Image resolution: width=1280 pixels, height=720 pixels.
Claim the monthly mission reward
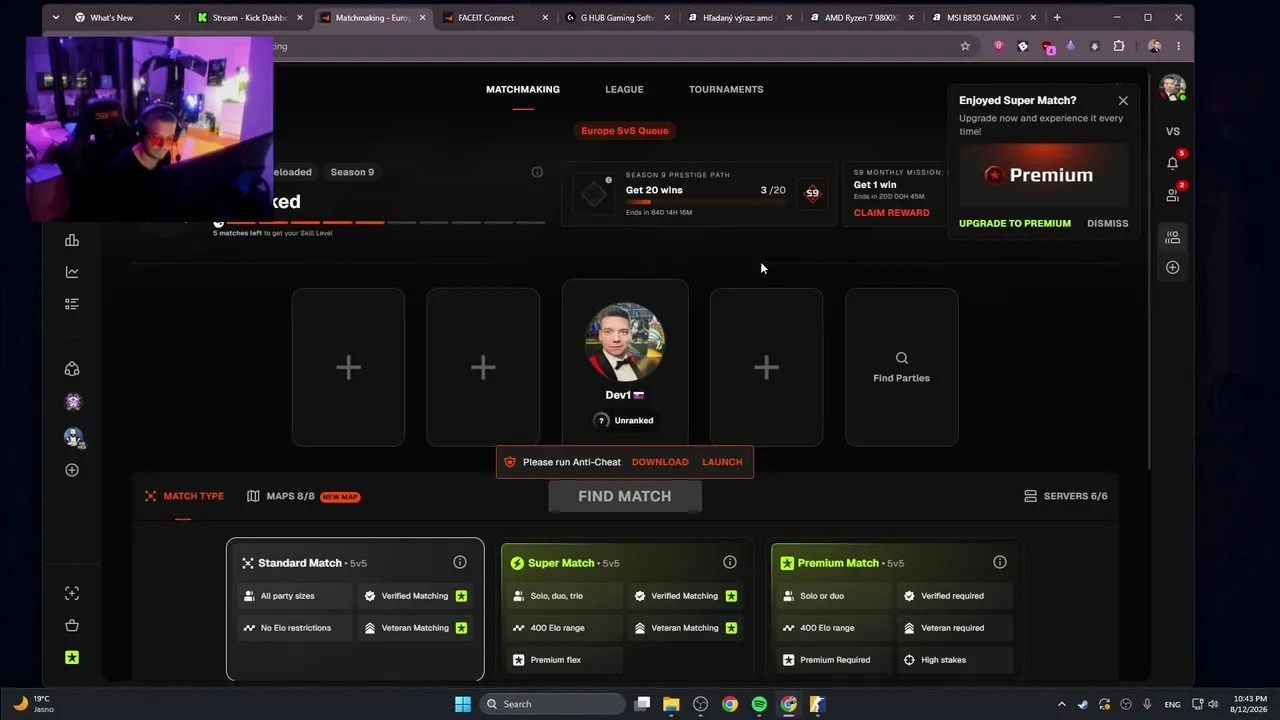(892, 212)
